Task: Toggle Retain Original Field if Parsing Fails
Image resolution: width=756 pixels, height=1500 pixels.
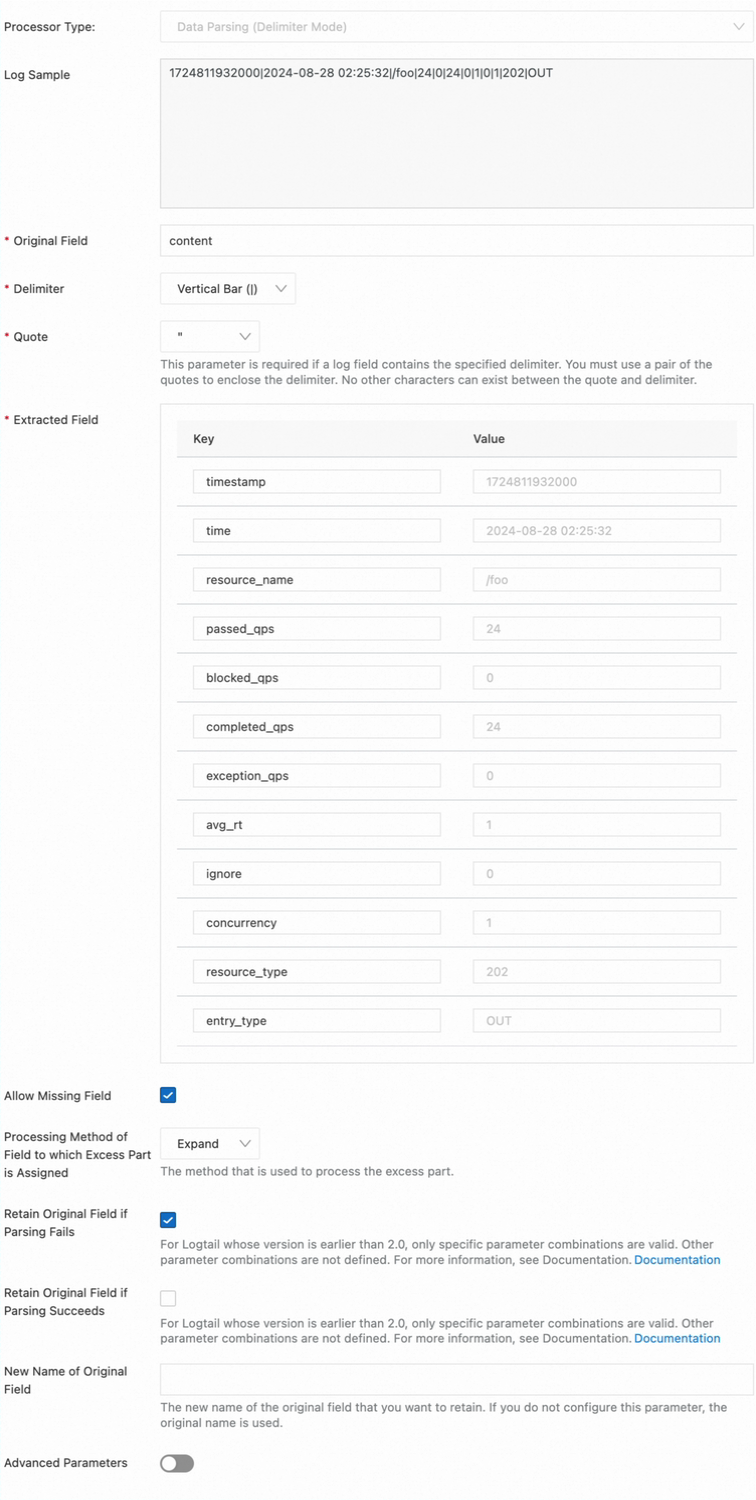Action: [x=168, y=1220]
